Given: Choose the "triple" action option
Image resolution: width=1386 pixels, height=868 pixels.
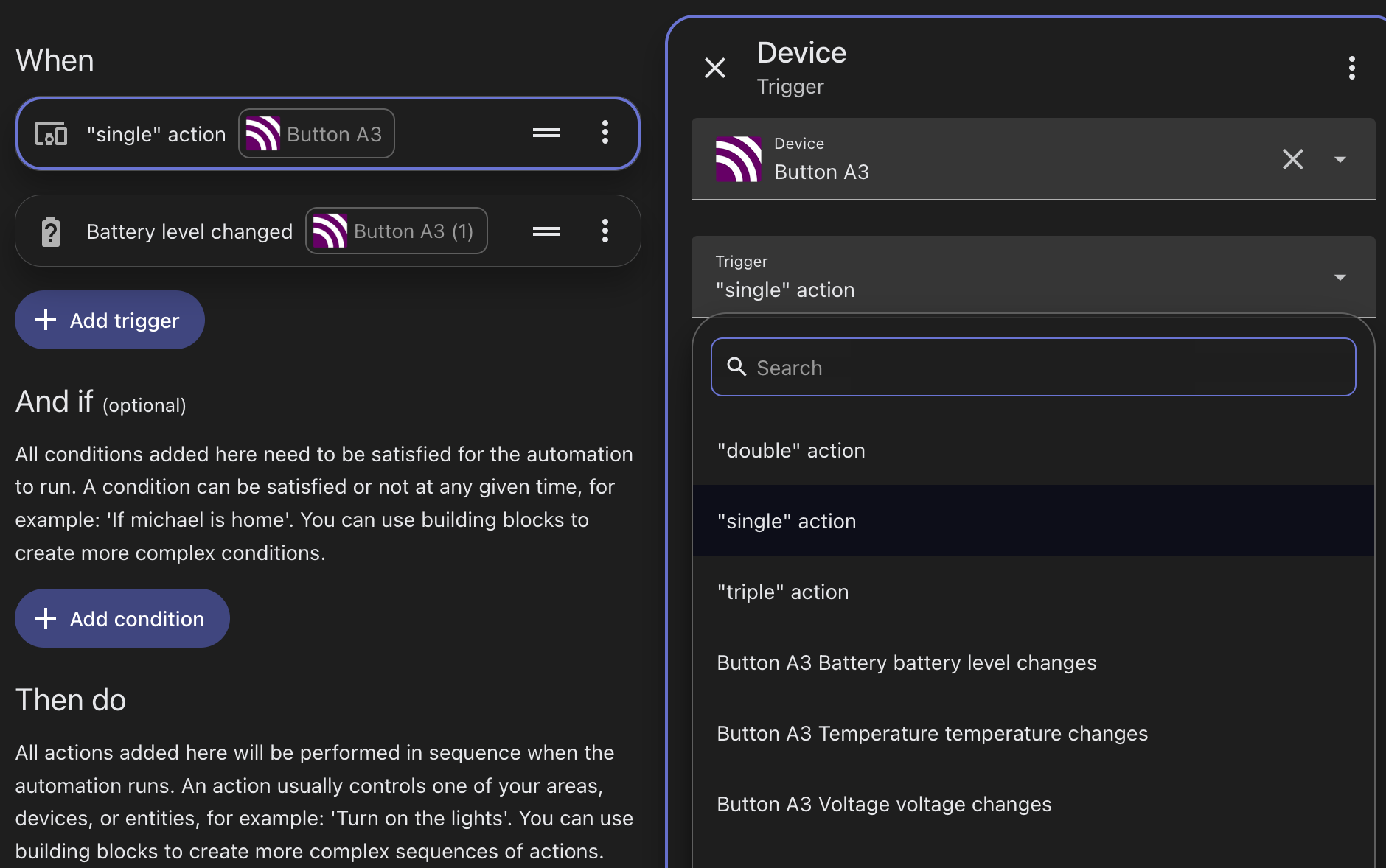Looking at the screenshot, I should click(1034, 592).
